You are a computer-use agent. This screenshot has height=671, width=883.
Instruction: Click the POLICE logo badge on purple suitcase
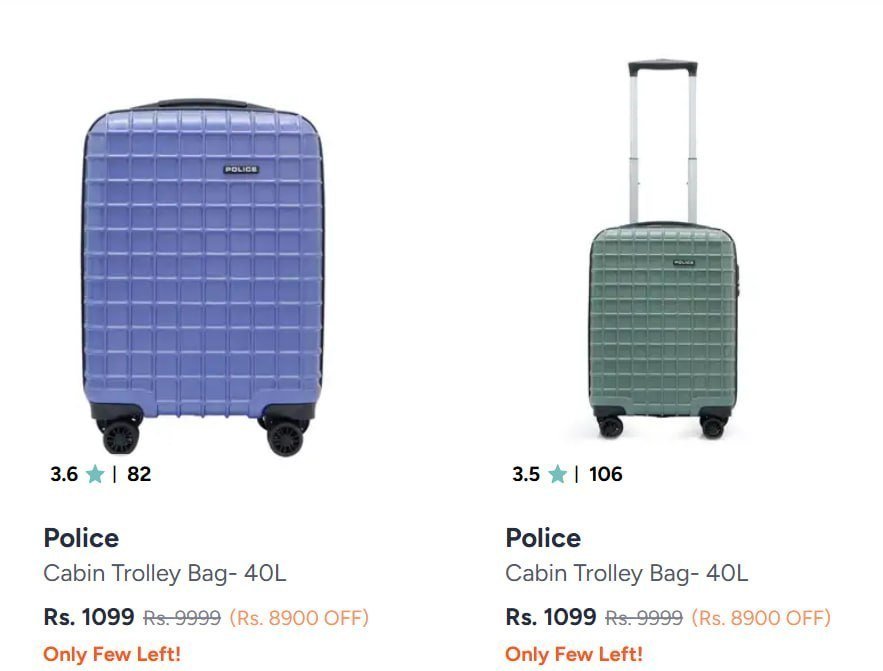(x=241, y=169)
